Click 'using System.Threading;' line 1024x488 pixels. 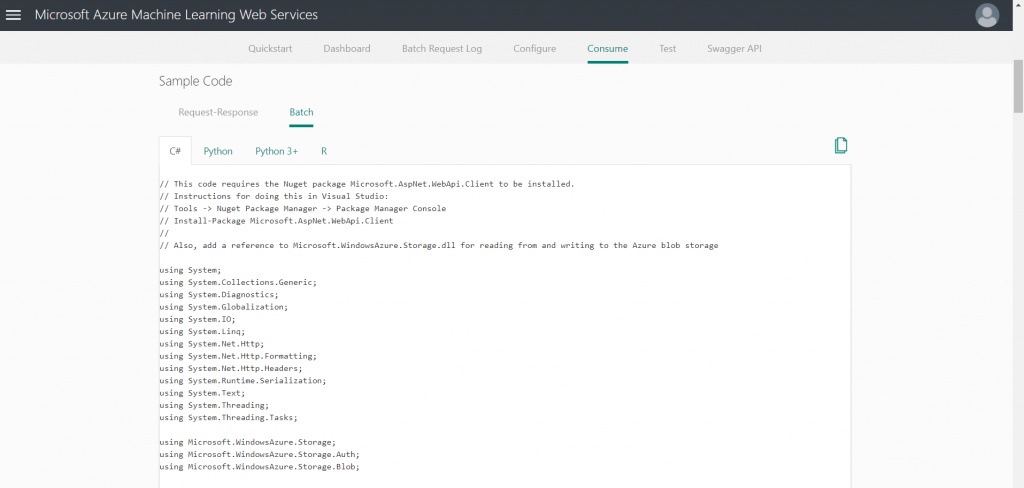214,405
